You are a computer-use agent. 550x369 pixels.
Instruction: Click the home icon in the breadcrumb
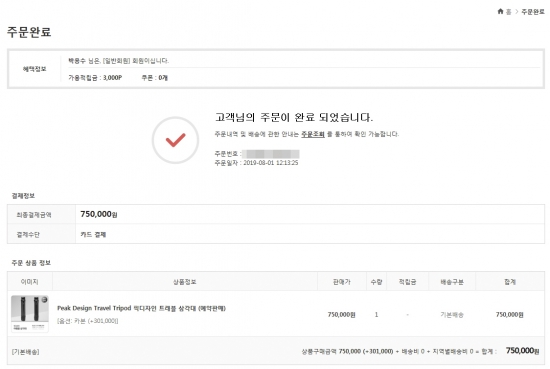point(501,12)
